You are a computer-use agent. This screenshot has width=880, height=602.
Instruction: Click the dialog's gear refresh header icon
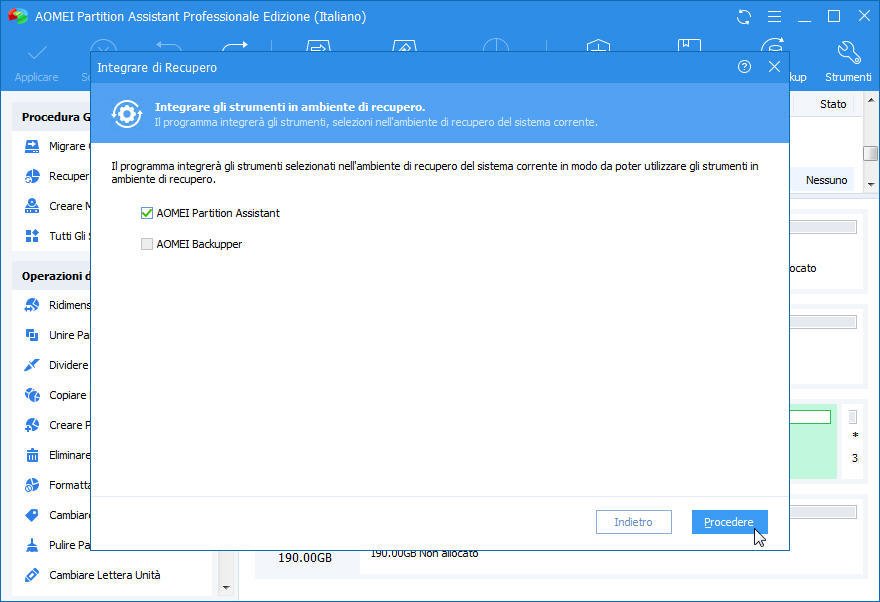[x=127, y=114]
